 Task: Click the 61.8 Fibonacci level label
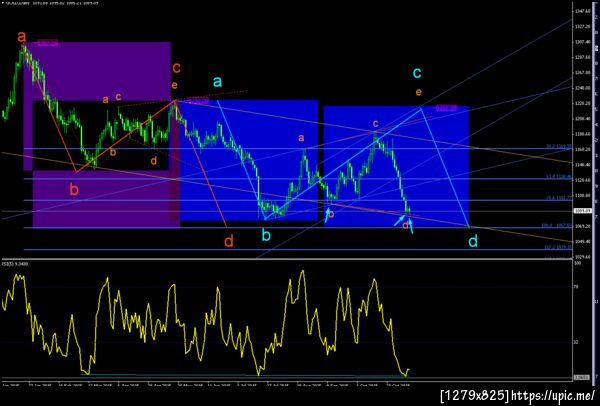point(559,177)
